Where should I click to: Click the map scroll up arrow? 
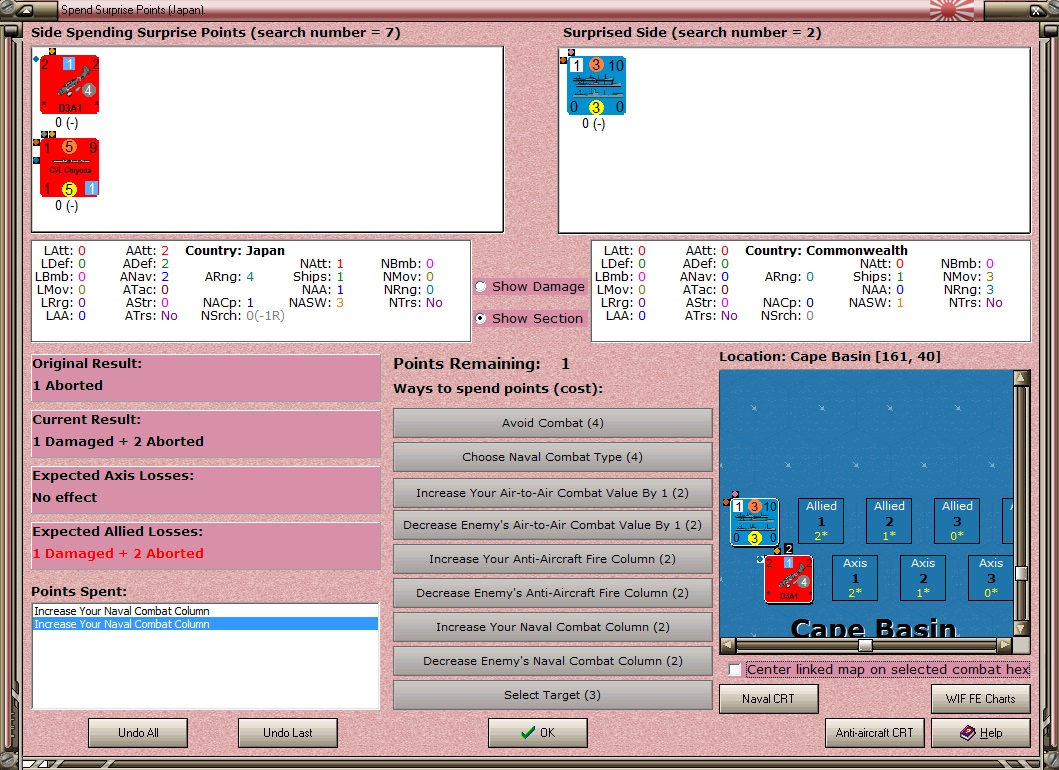[1021, 378]
